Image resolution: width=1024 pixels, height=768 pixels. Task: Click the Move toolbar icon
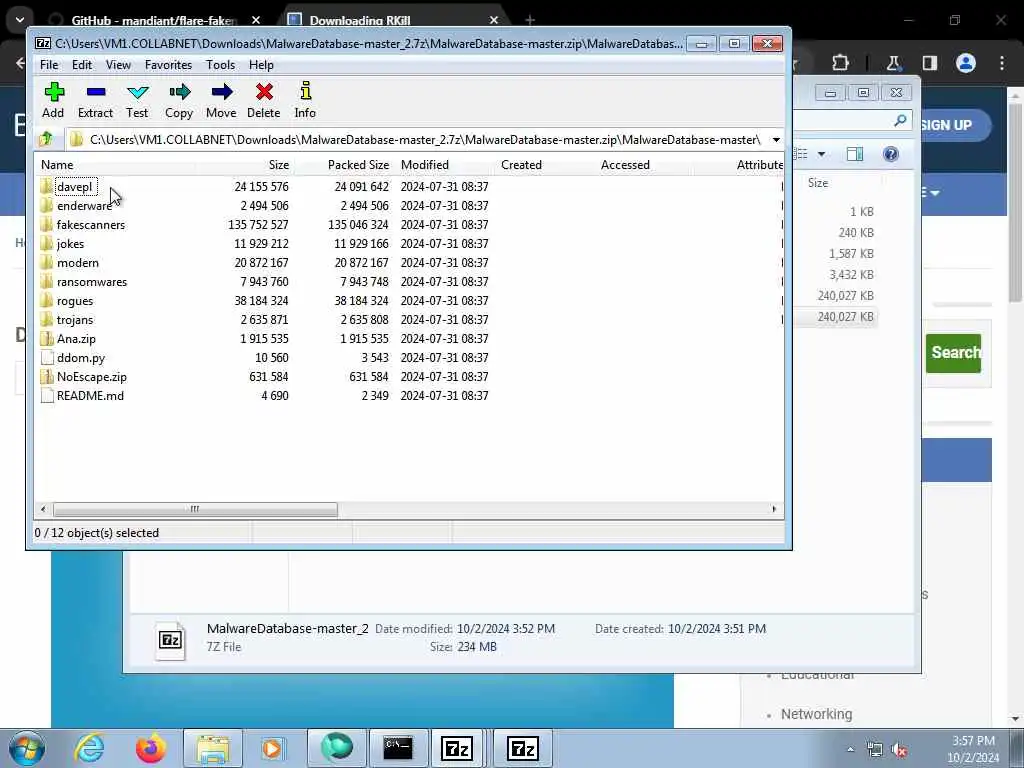click(221, 92)
